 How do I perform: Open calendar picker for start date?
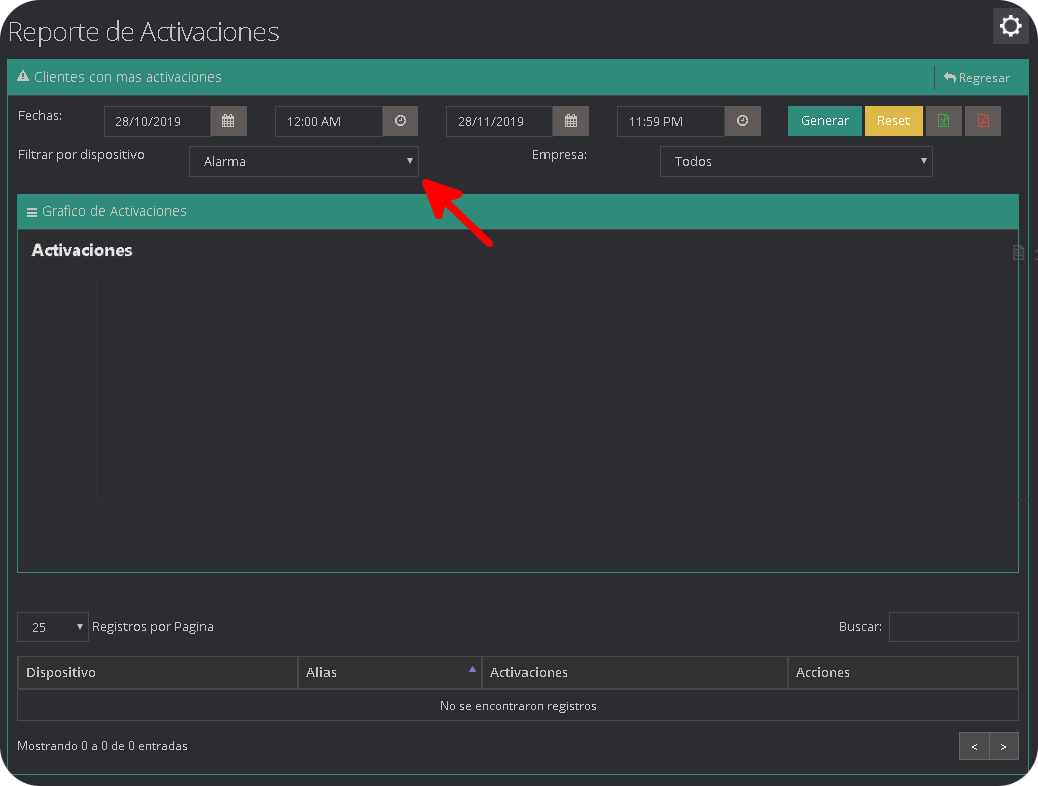(228, 121)
